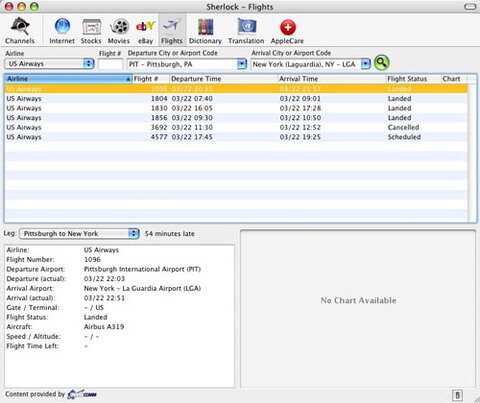Screen dimensions: 480x403
Task: Select the cancelled flight 3692 row
Action: click(x=236, y=128)
